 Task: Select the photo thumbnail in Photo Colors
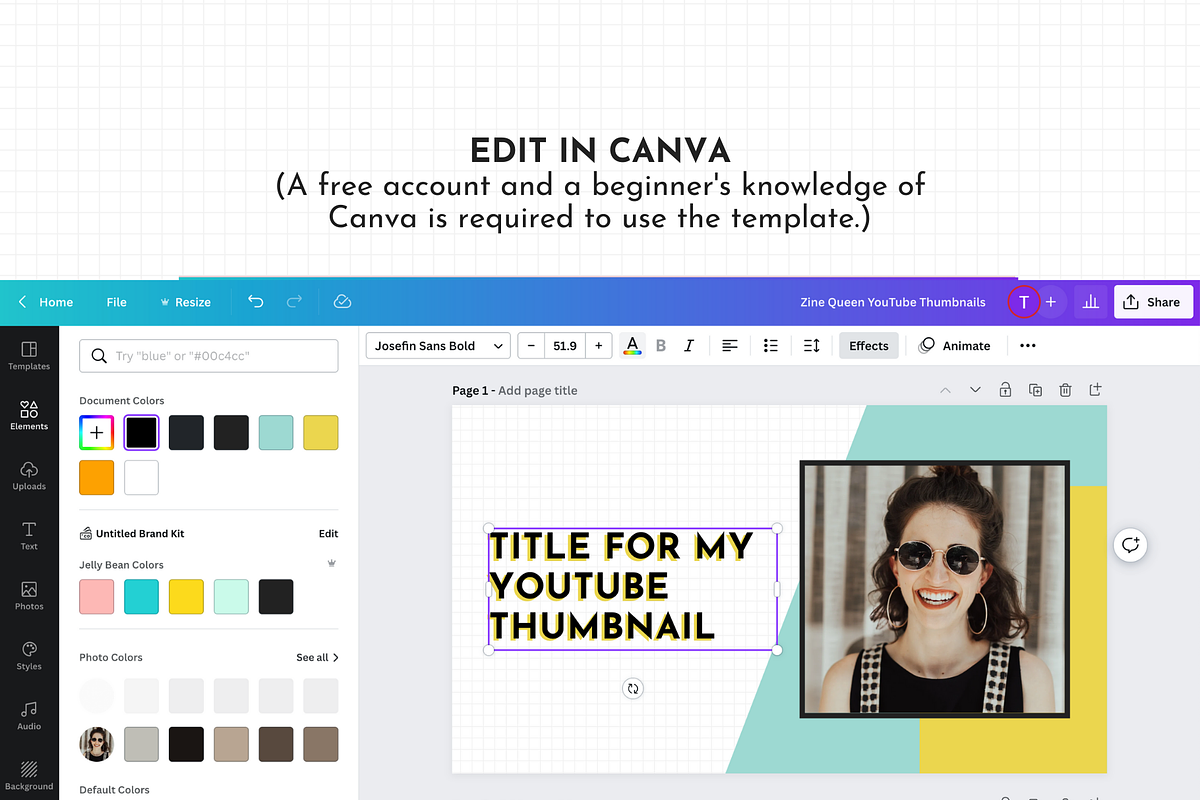96,744
